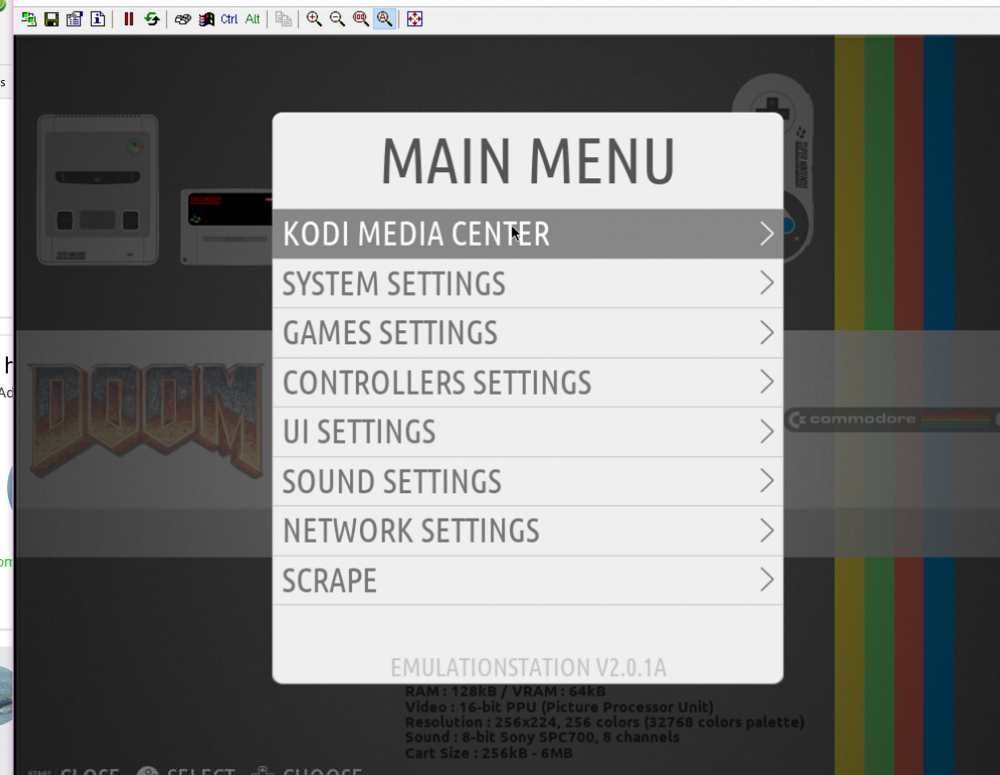Open SOUND SETTINGS entry
Screen dimensions: 1000x775
click(527, 482)
